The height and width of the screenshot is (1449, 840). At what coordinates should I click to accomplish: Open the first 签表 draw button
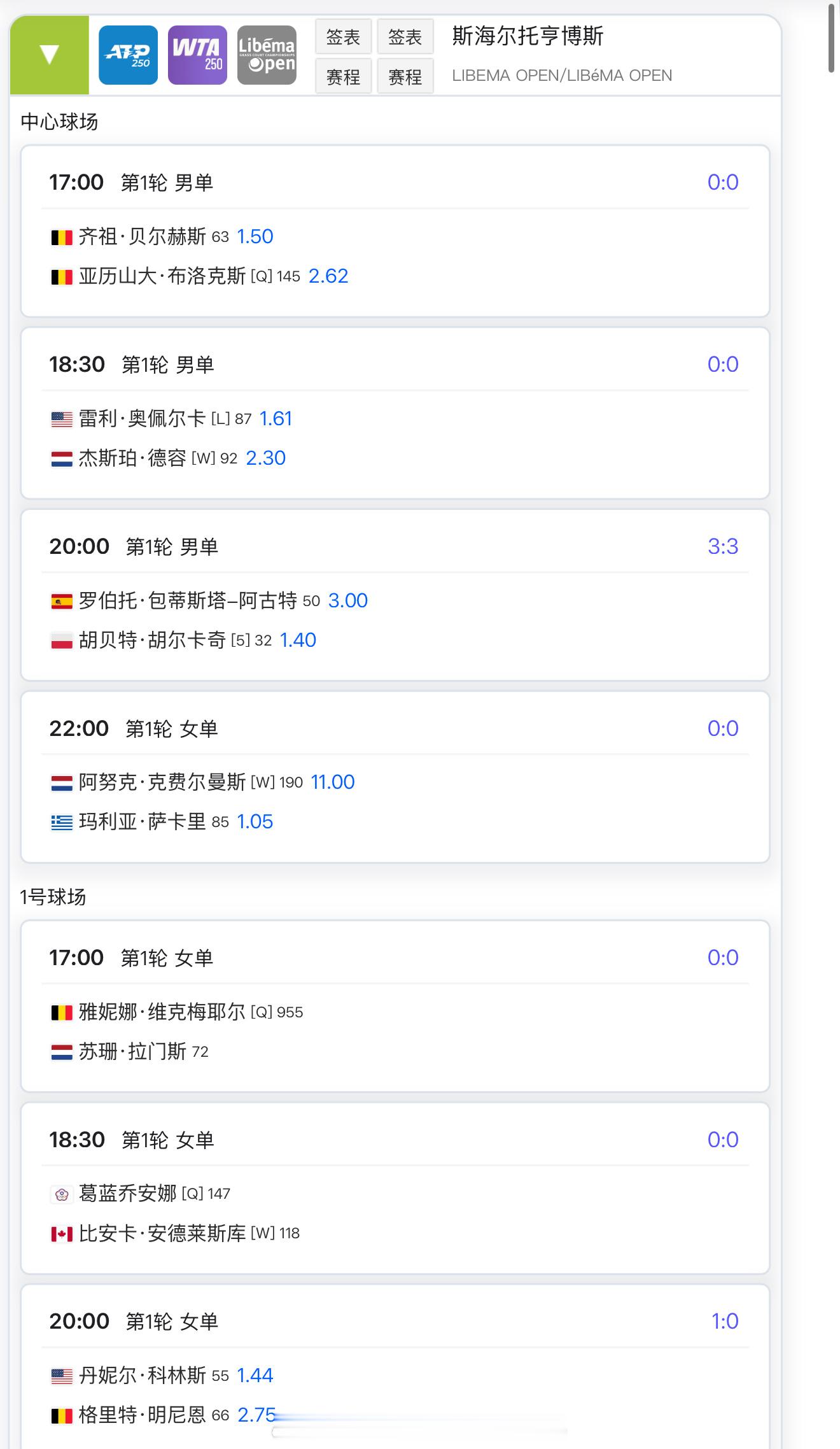coord(343,37)
